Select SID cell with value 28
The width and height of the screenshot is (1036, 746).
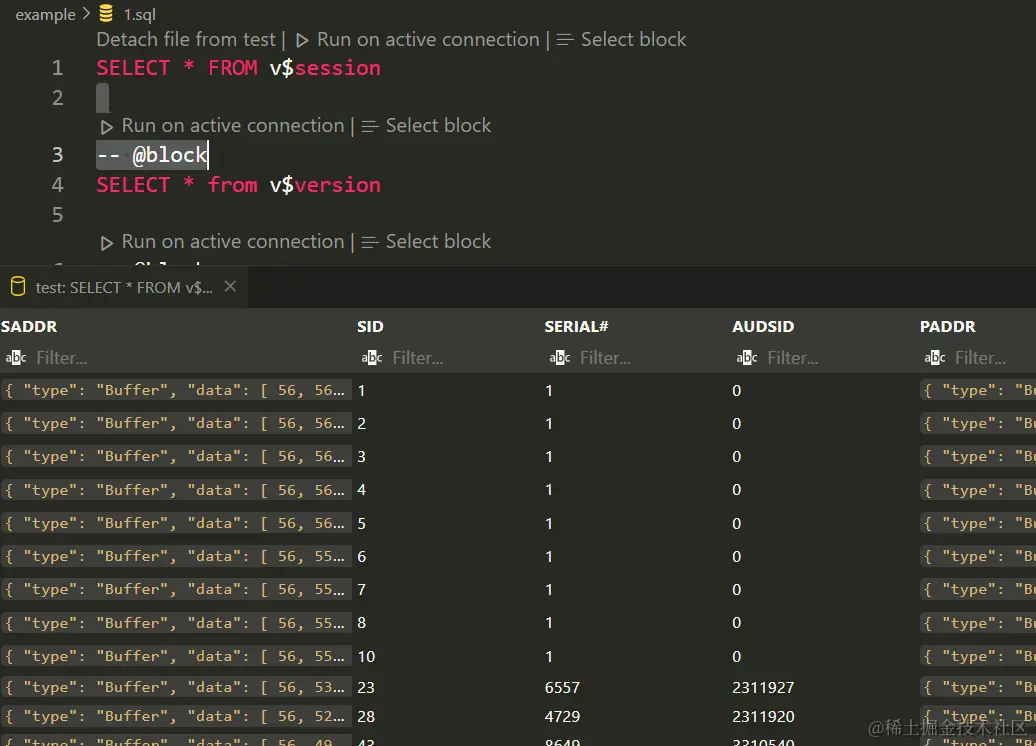366,716
